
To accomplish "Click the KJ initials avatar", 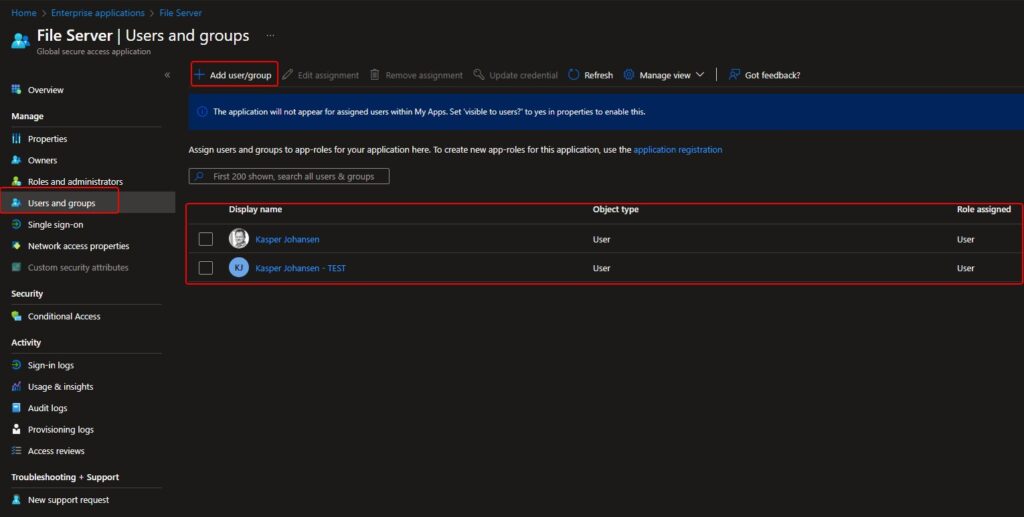I will coord(239,267).
